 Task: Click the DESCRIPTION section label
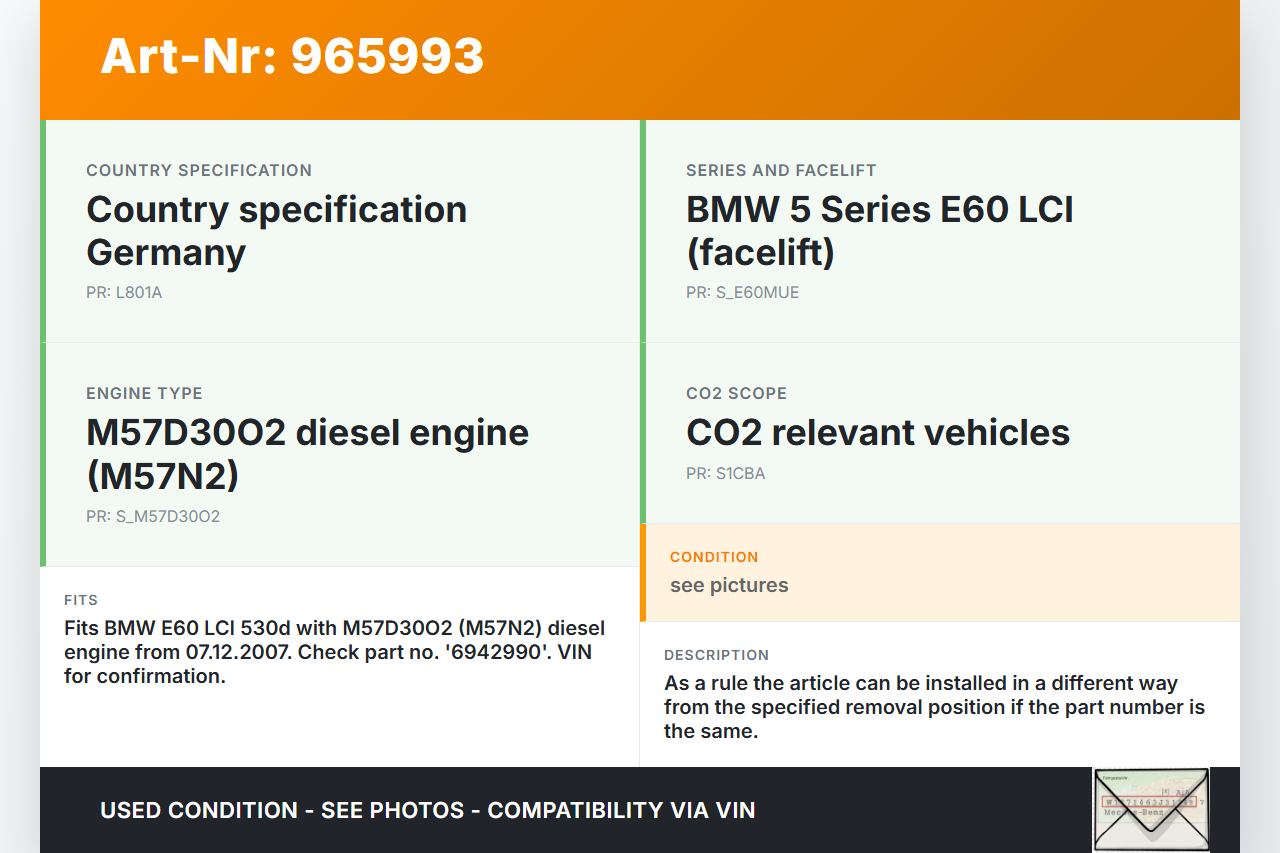[716, 655]
